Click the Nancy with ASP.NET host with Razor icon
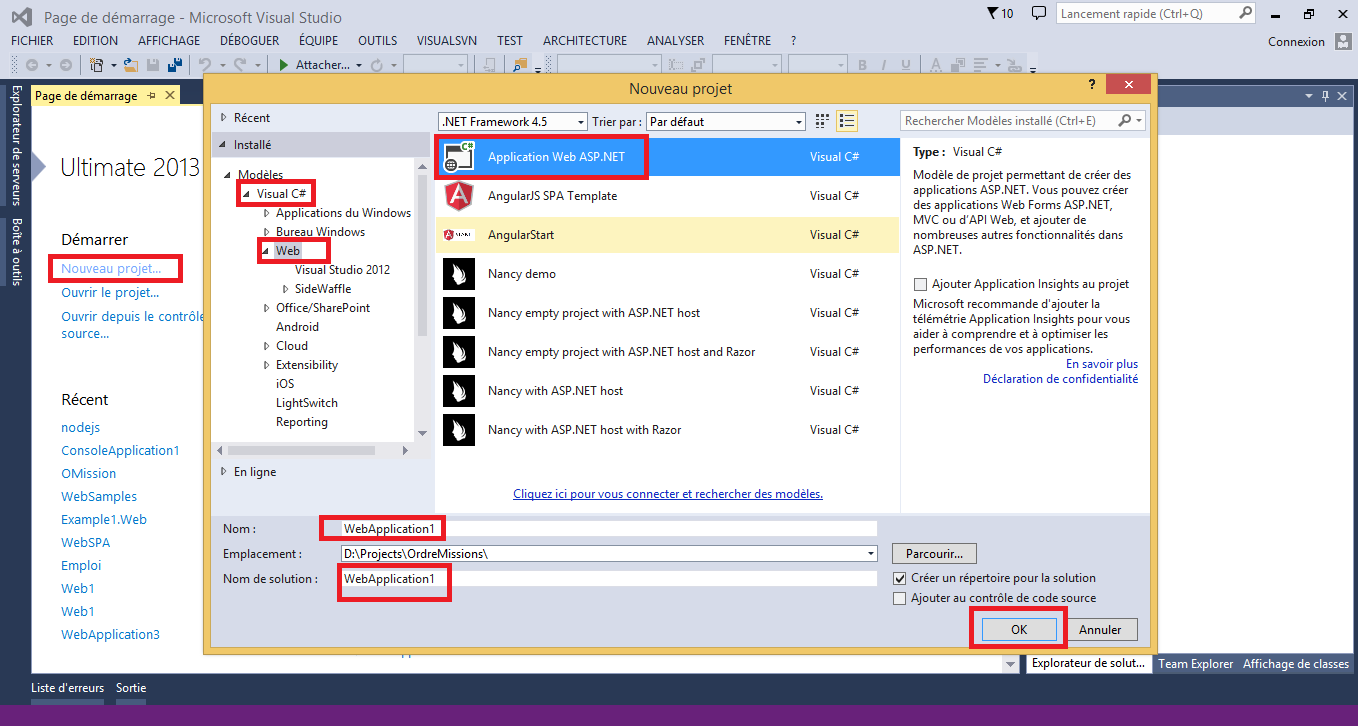The width and height of the screenshot is (1358, 726). pos(459,430)
